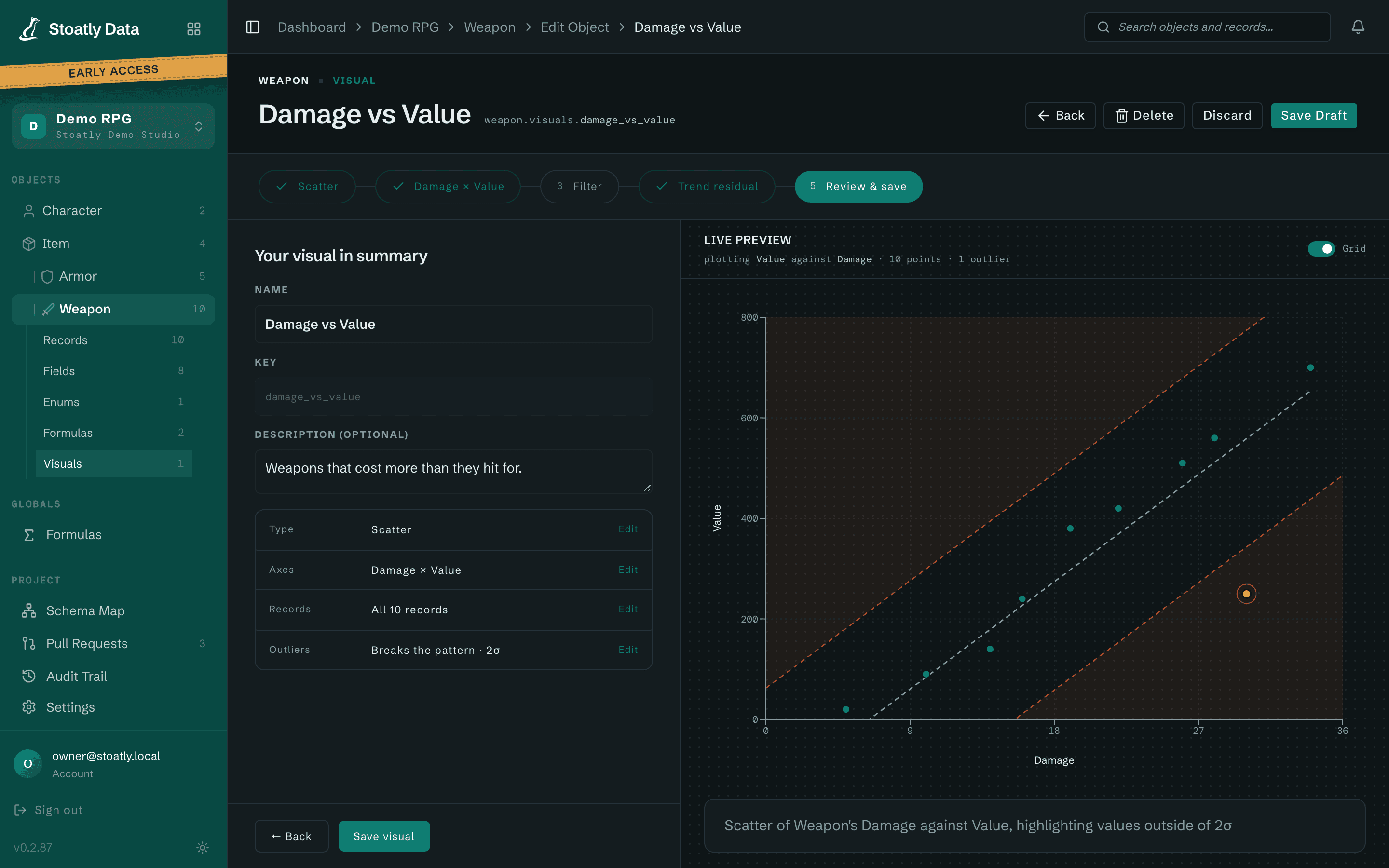1389x868 pixels.
Task: Open notifications bell
Action: pos(1358,27)
